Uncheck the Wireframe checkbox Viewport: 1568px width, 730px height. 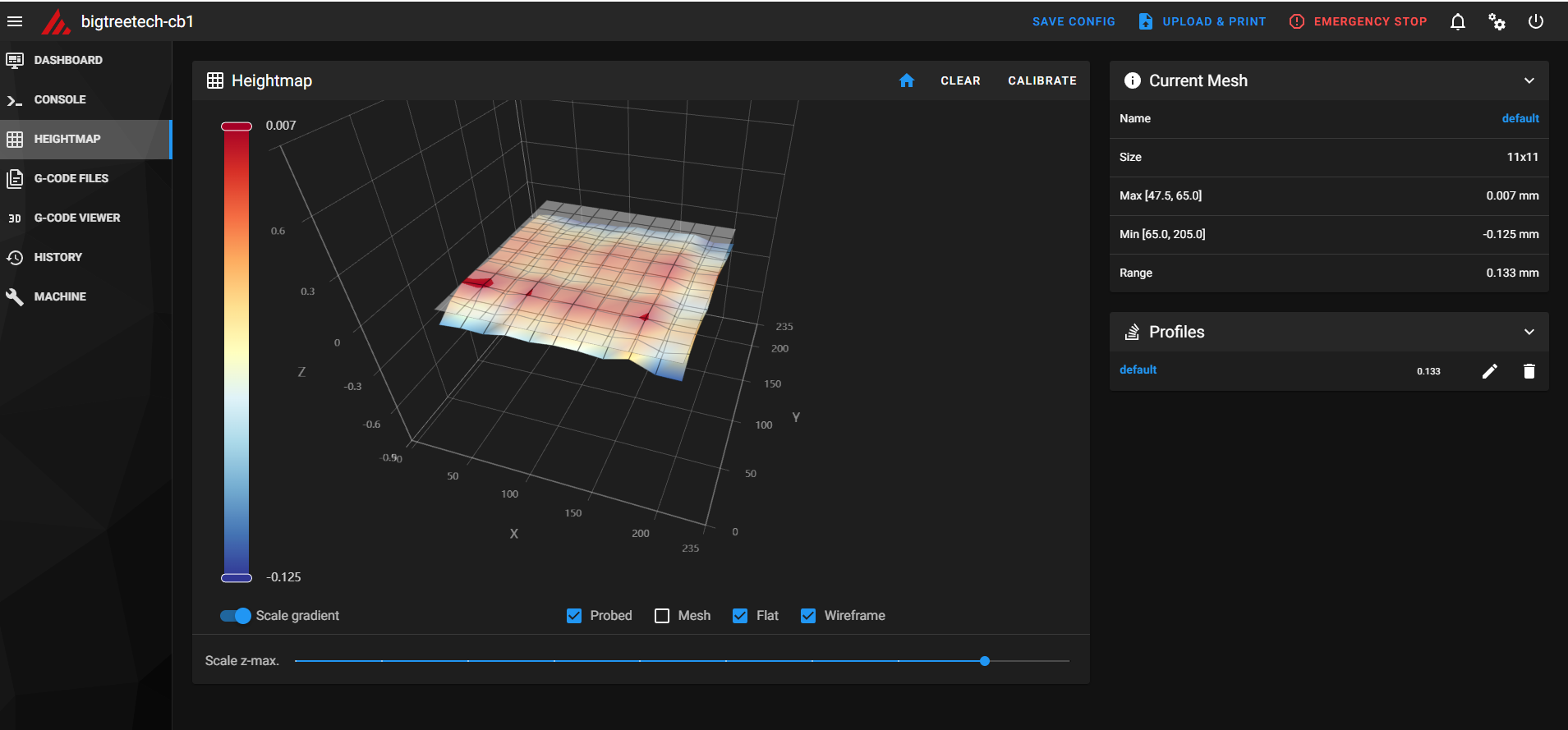[x=808, y=616]
